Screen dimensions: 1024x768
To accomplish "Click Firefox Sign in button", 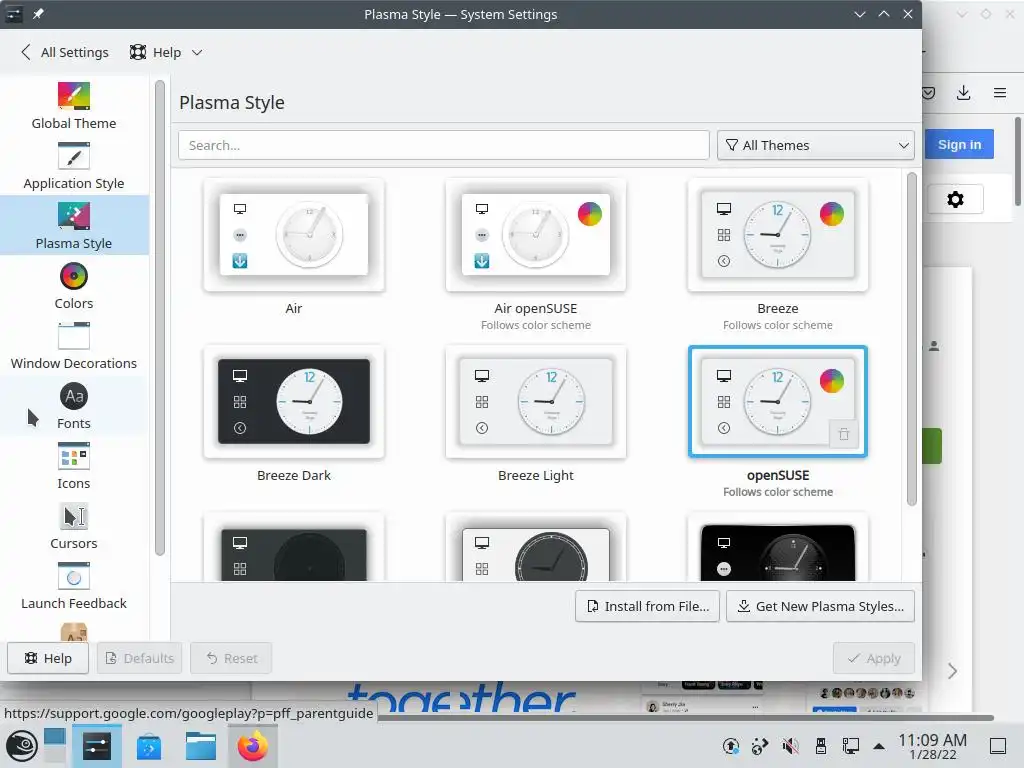I will pos(959,144).
